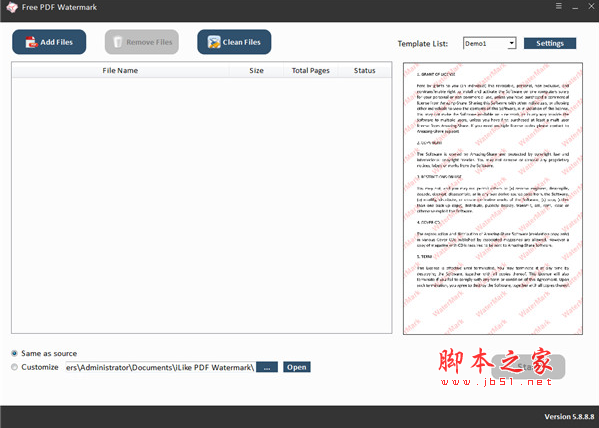Minimize the application window
The image size is (599, 428).
click(x=575, y=7)
